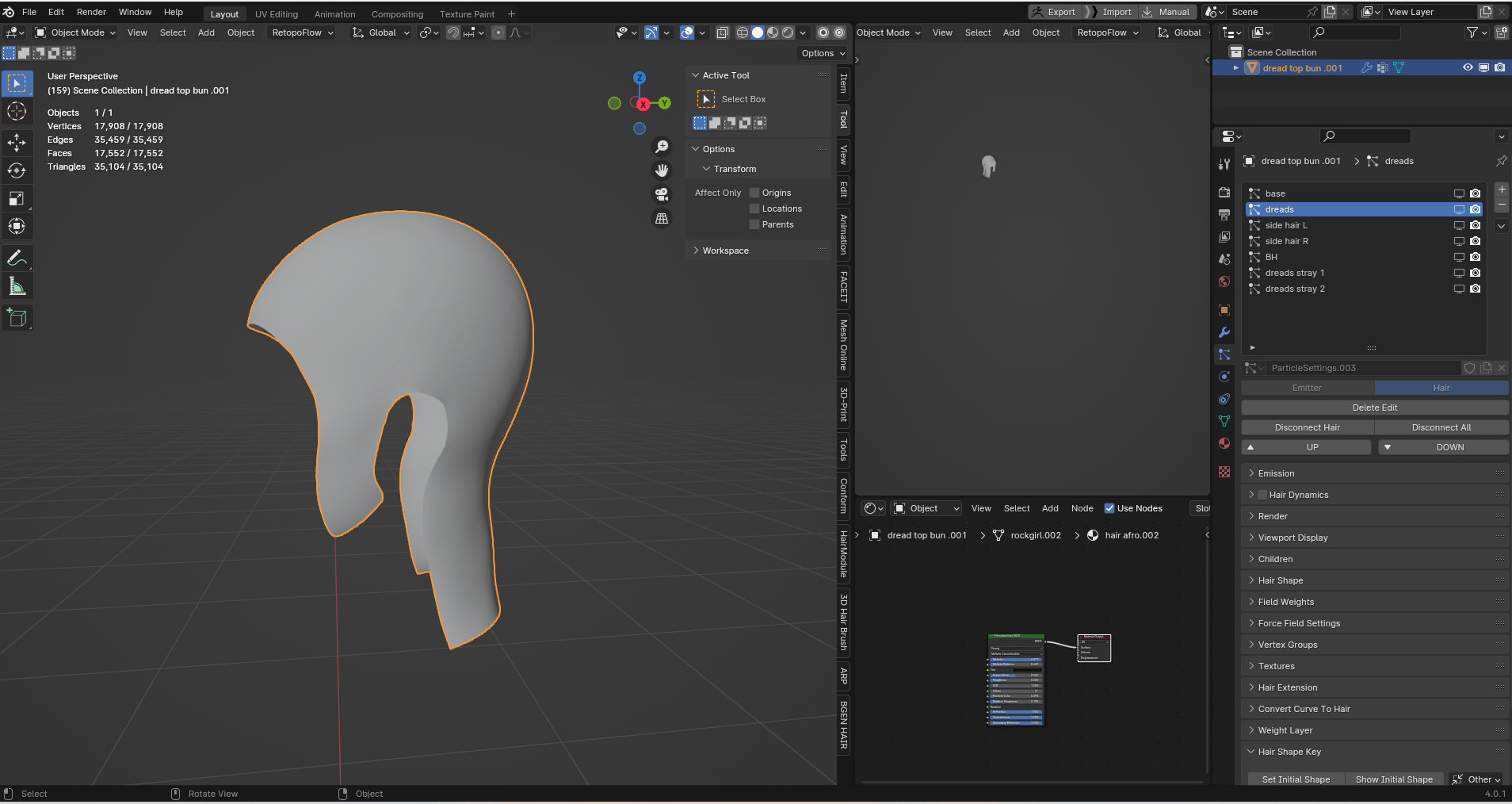Click the zoom magnifier in viewport

[x=662, y=147]
